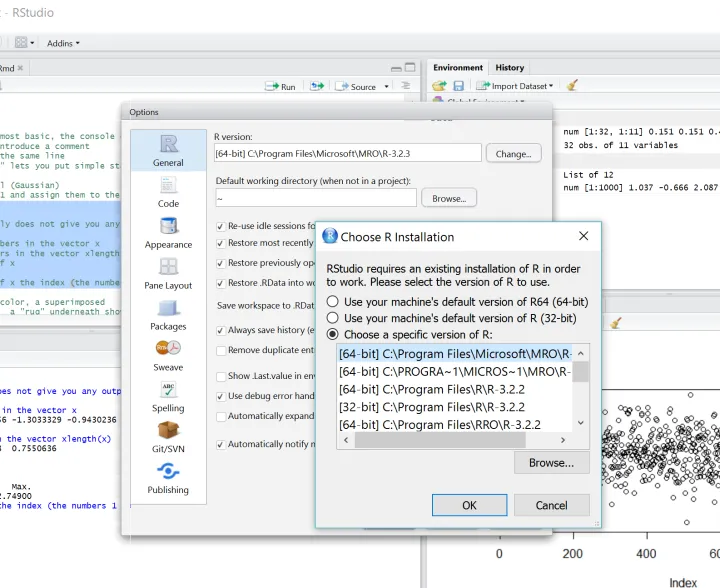The image size is (720, 588).
Task: Click the re-run previous code icon next to Run
Action: click(x=317, y=86)
